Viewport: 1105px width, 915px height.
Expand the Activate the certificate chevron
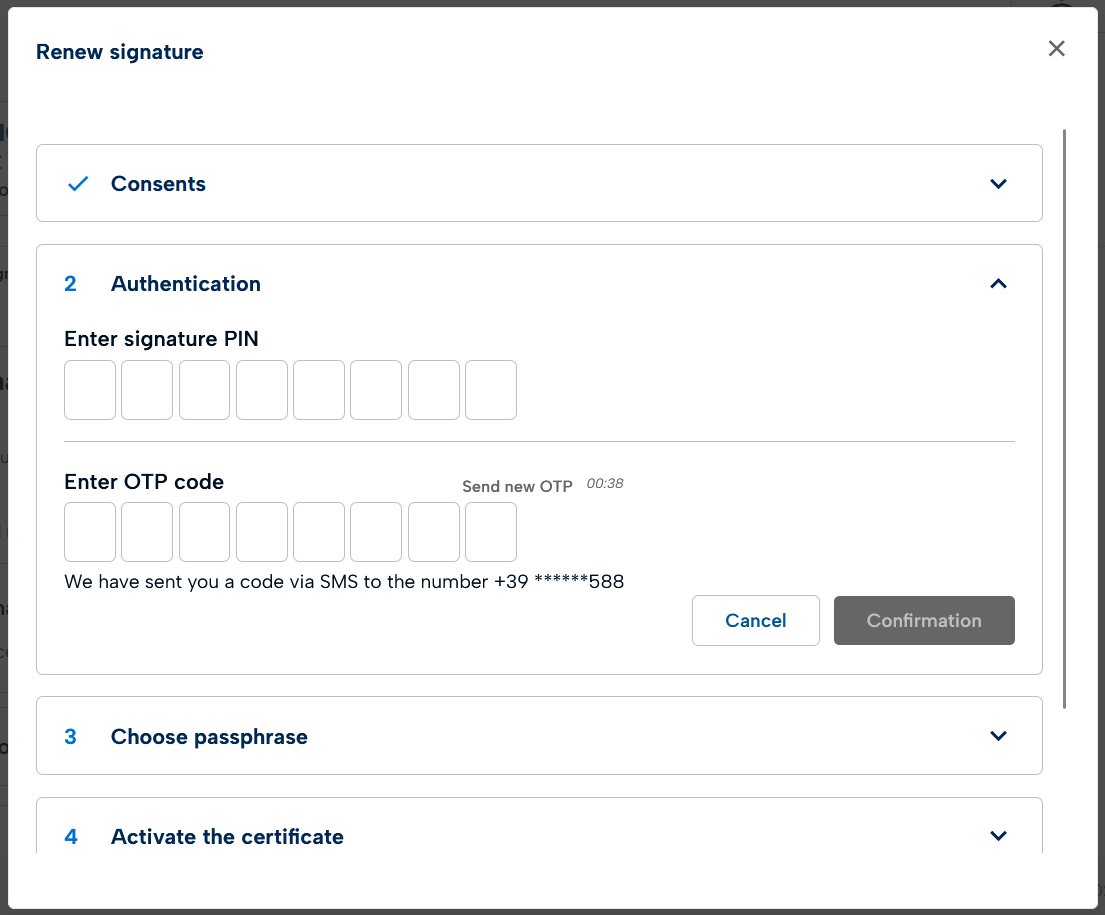coord(997,836)
